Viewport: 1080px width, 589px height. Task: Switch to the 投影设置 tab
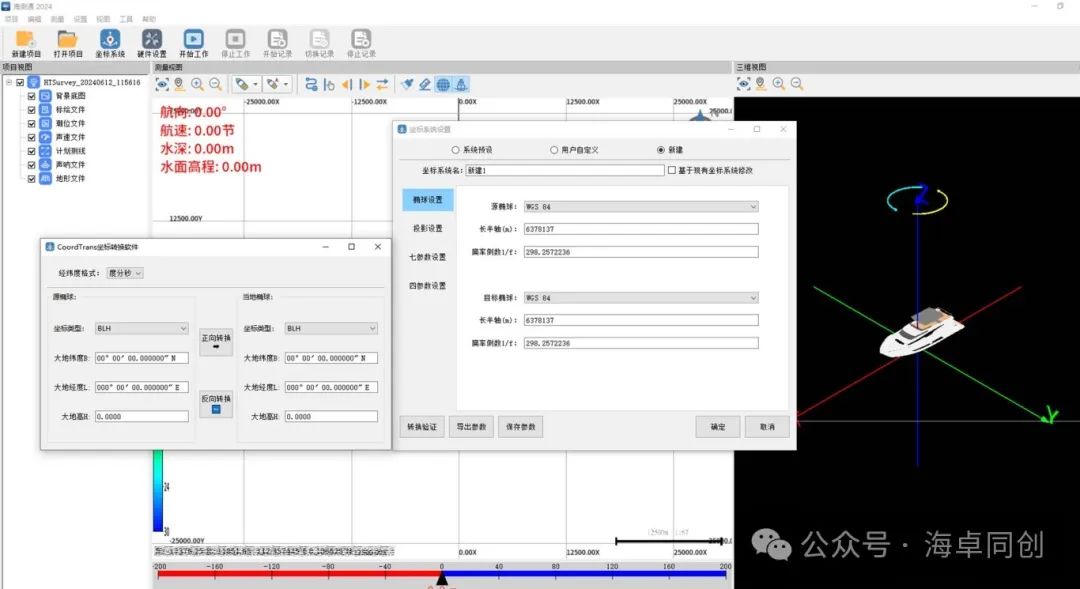point(427,228)
